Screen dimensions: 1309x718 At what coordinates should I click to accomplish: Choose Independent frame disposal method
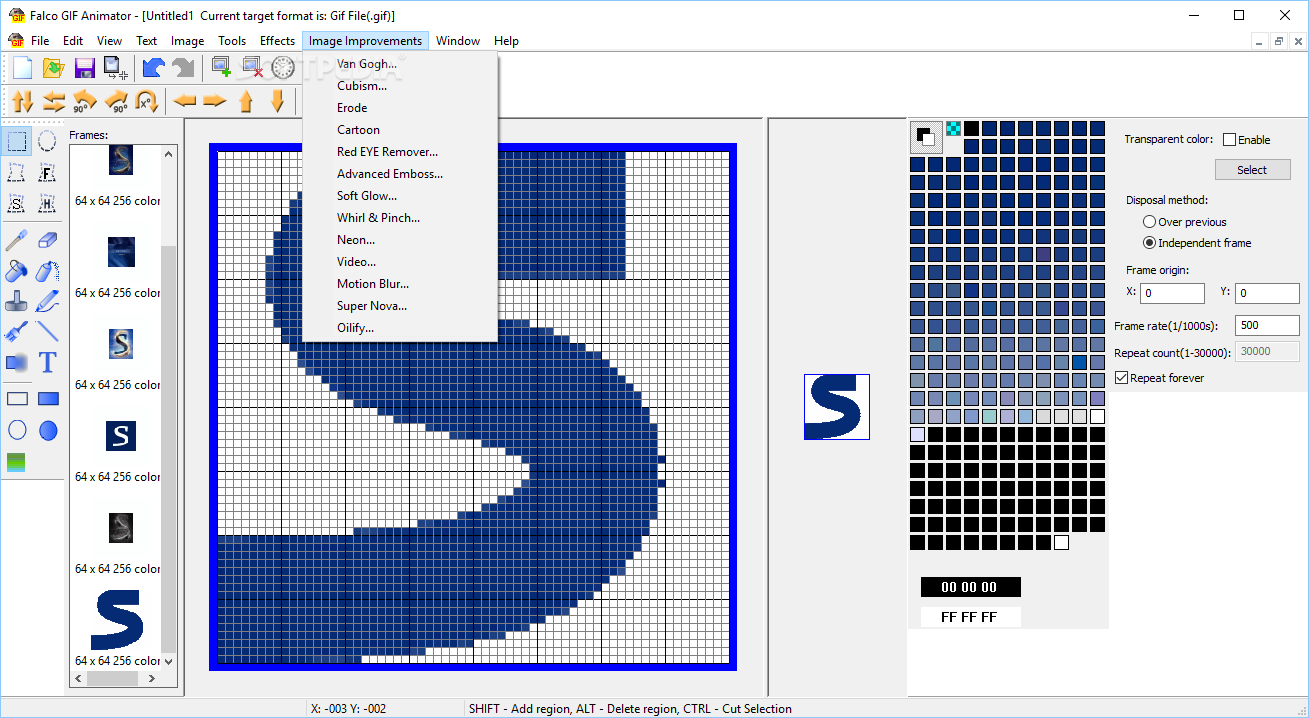[x=1149, y=243]
